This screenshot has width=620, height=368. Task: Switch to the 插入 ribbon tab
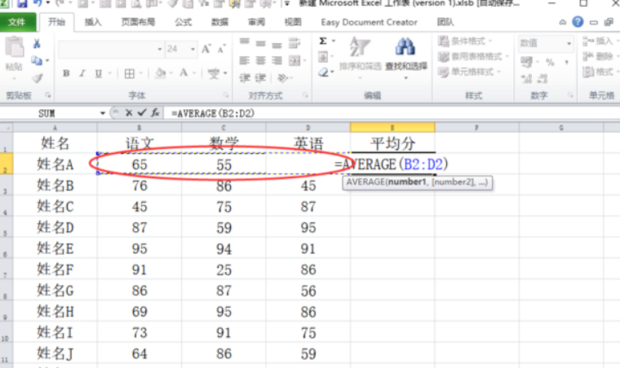point(93,22)
